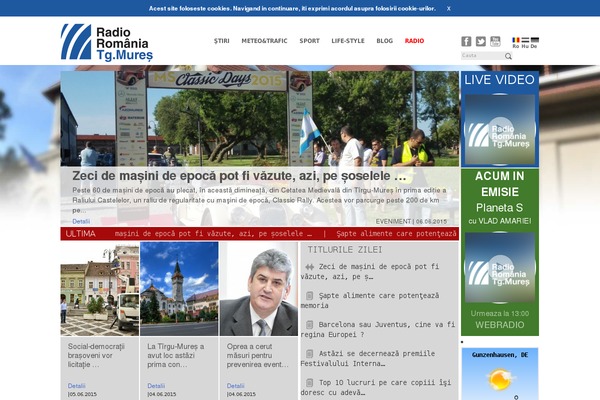The width and height of the screenshot is (600, 400).
Task: Click the WEBRADIO link
Action: pyautogui.click(x=500, y=325)
